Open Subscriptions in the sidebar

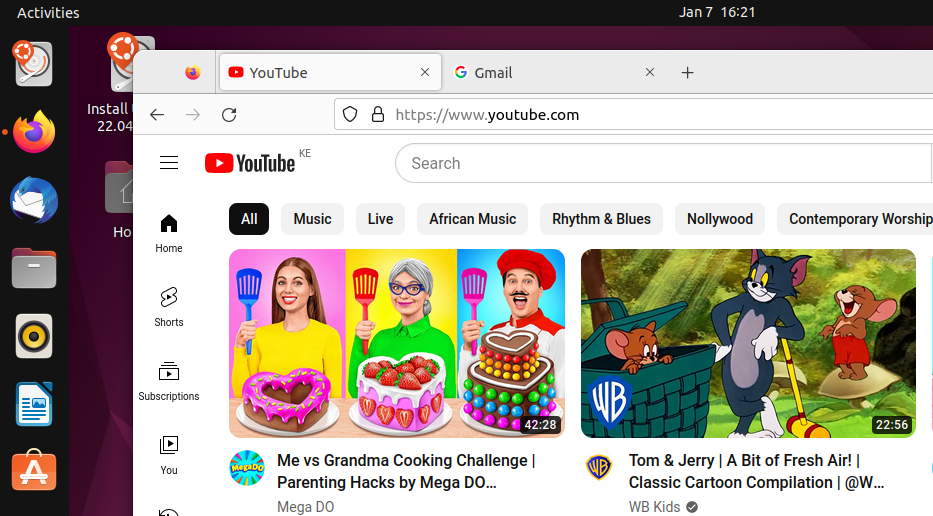click(169, 381)
